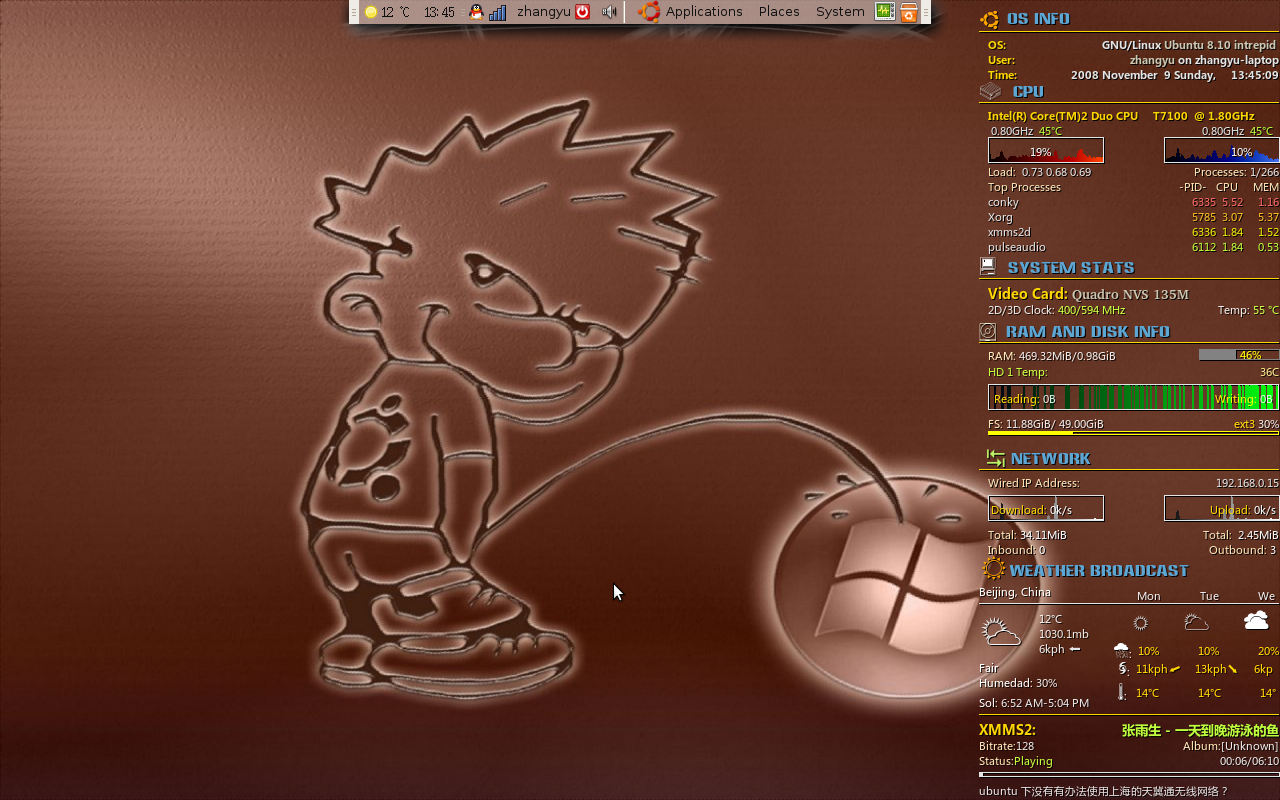Screen dimensions: 1280x800
Task: Click the 'GNU/Linux Ubuntu 8.10 intrepid' text
Action: point(1189,45)
